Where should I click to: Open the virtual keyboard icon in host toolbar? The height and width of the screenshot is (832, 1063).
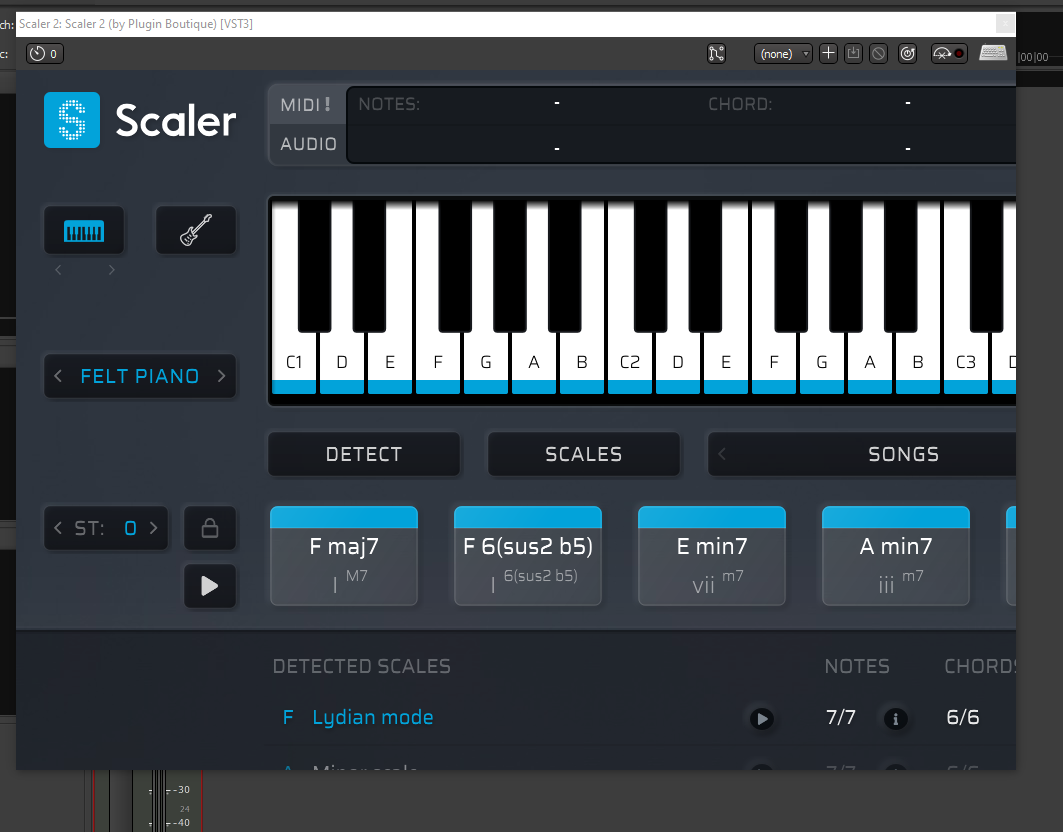[x=993, y=54]
